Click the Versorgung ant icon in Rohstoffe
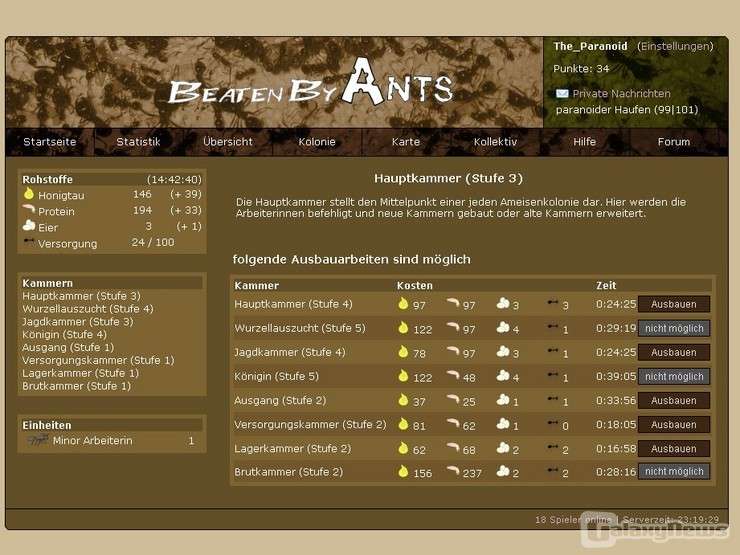Image resolution: width=740 pixels, height=555 pixels. point(29,242)
